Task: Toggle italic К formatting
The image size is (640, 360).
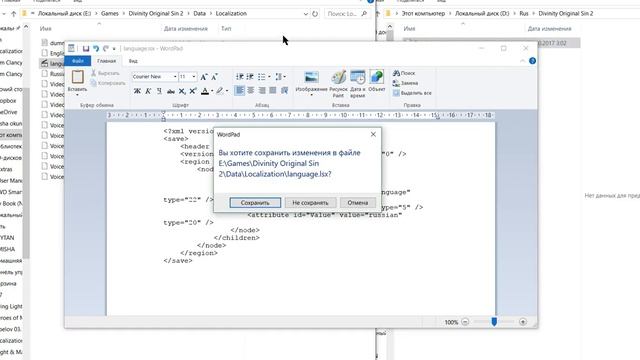Action: pos(148,91)
